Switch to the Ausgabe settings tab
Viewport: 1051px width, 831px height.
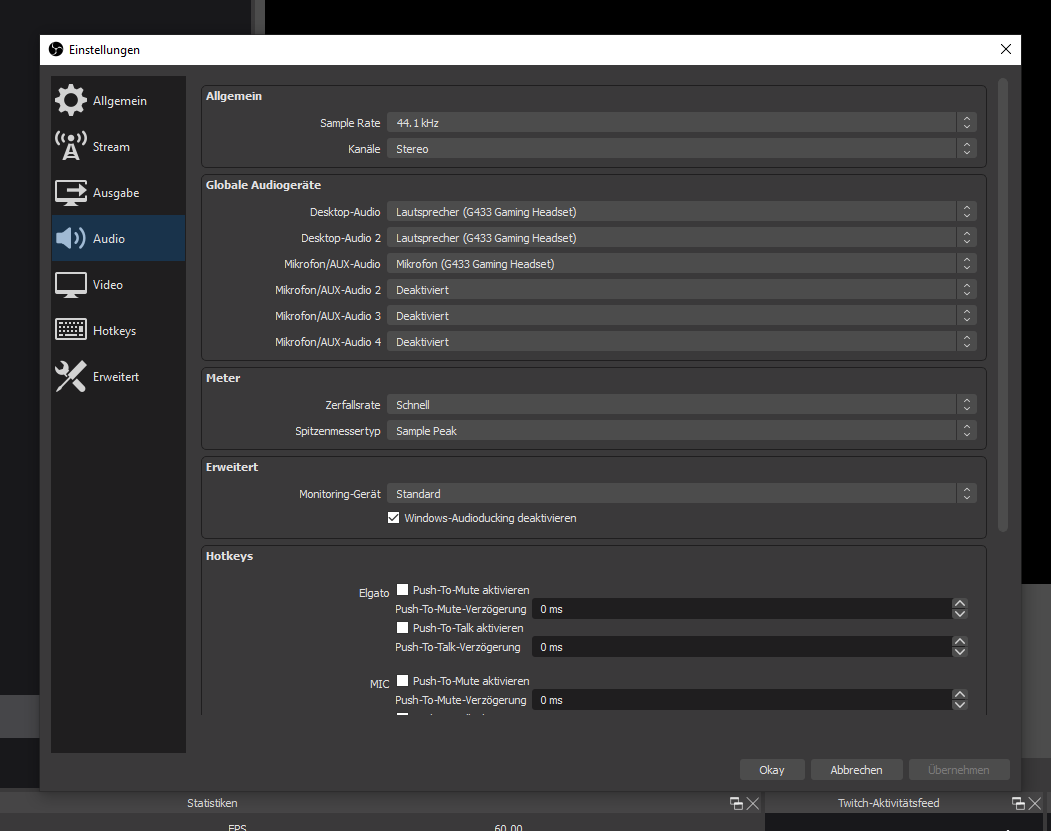pyautogui.click(x=116, y=193)
